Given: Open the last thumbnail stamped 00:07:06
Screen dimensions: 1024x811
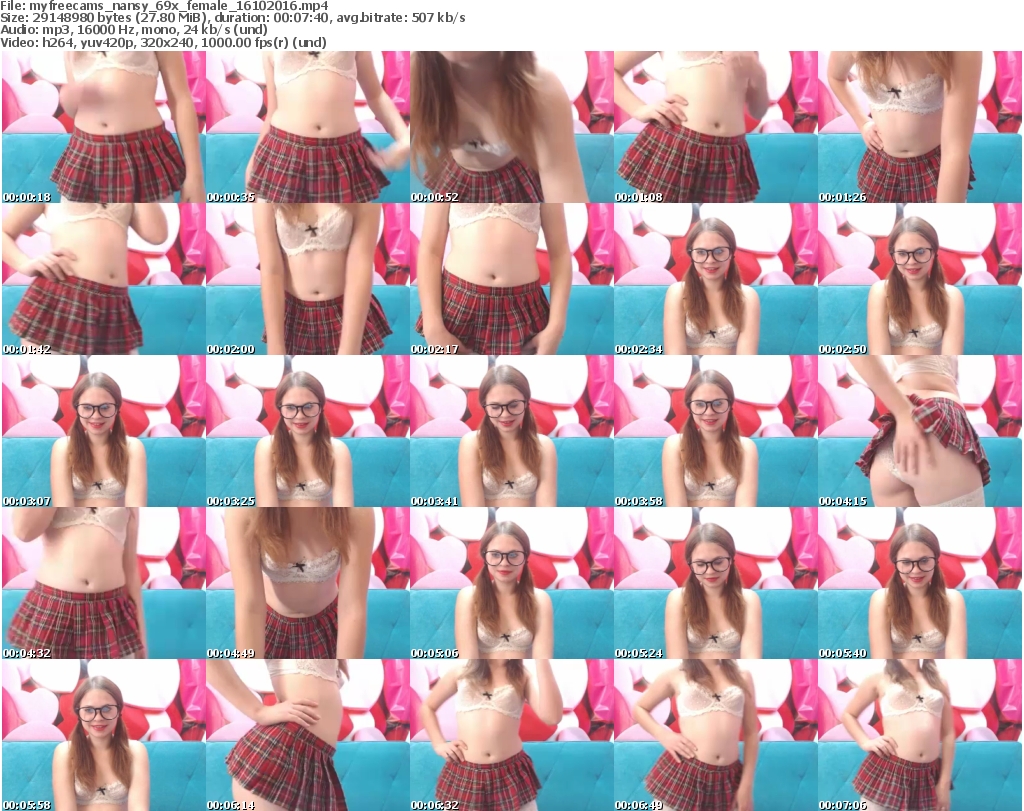Looking at the screenshot, I should [920, 735].
